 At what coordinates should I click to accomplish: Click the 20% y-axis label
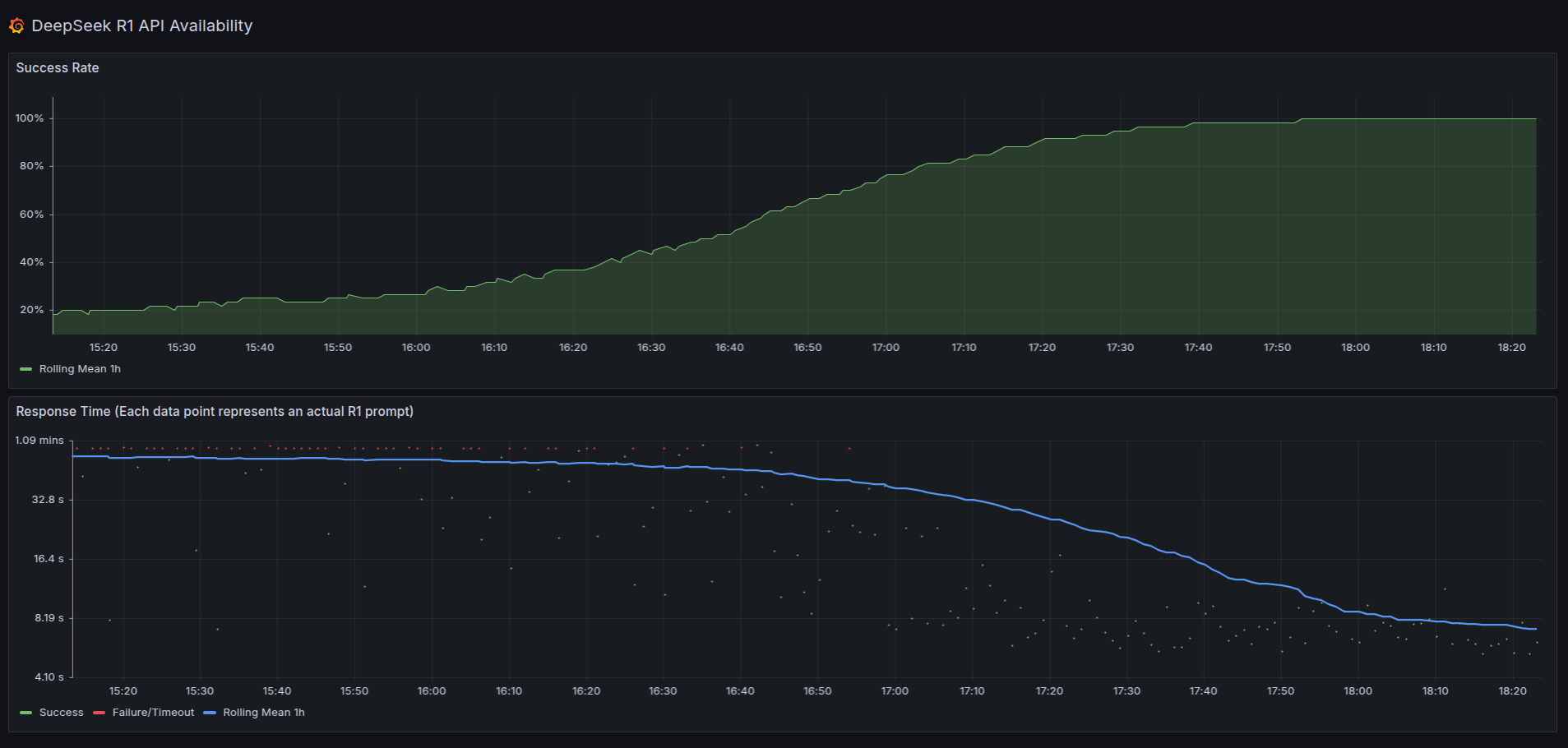point(32,310)
